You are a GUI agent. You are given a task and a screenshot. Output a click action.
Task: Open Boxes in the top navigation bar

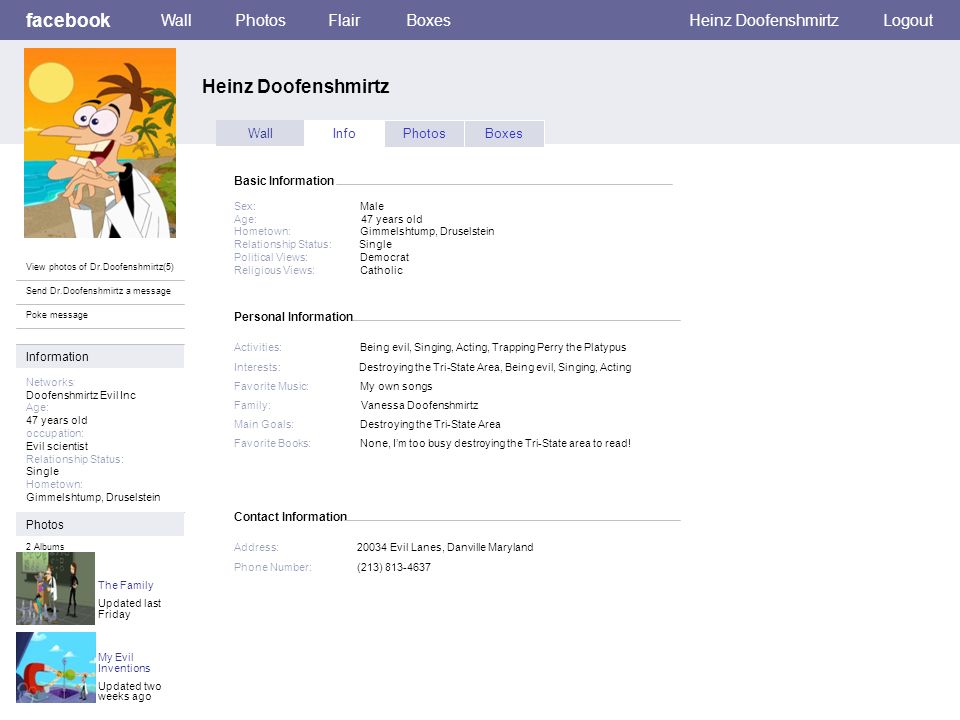point(428,20)
